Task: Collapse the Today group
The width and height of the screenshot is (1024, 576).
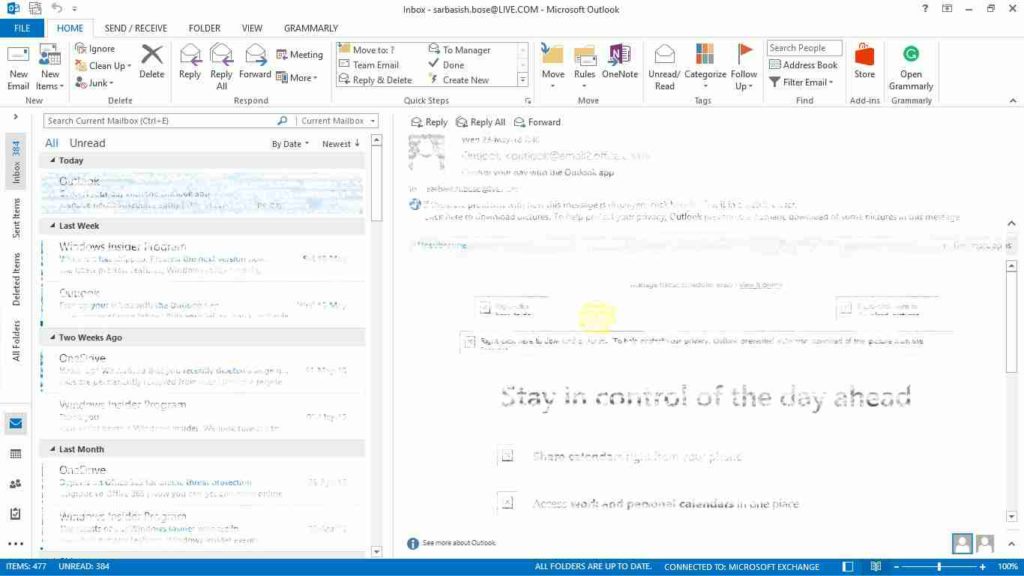Action: click(x=53, y=160)
